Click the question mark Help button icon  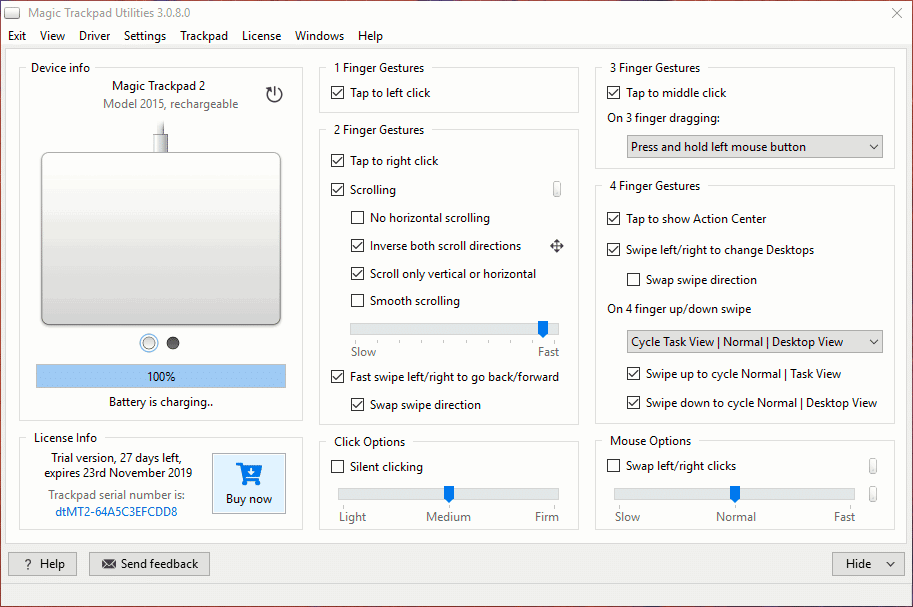pos(28,564)
